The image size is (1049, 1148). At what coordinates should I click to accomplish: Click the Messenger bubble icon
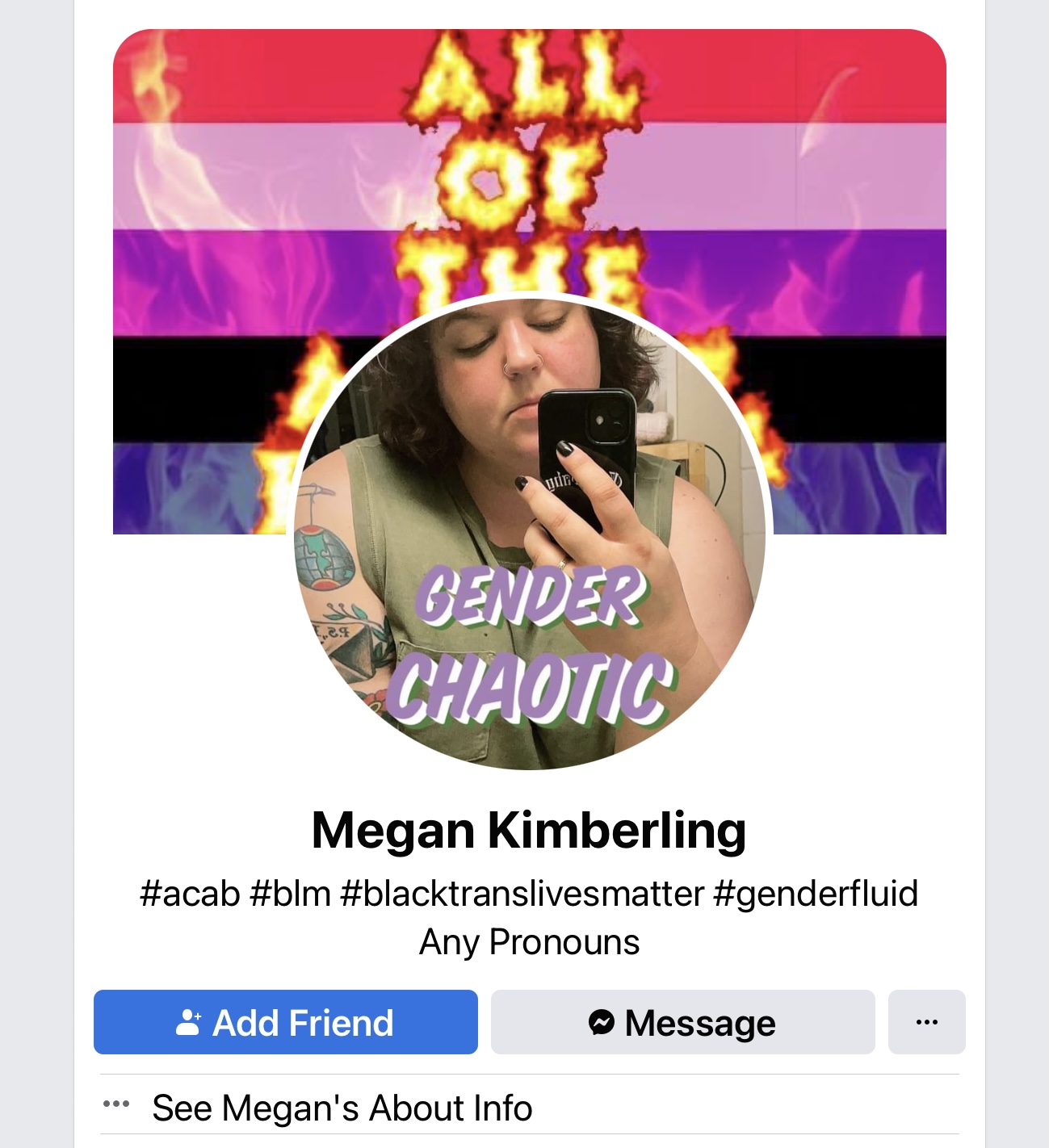[x=602, y=1022]
